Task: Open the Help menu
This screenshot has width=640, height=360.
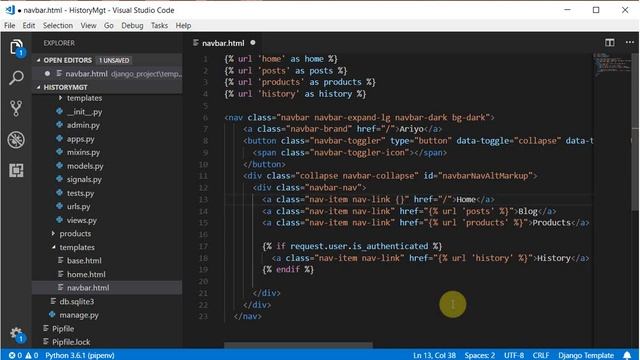Action: pyautogui.click(x=183, y=25)
